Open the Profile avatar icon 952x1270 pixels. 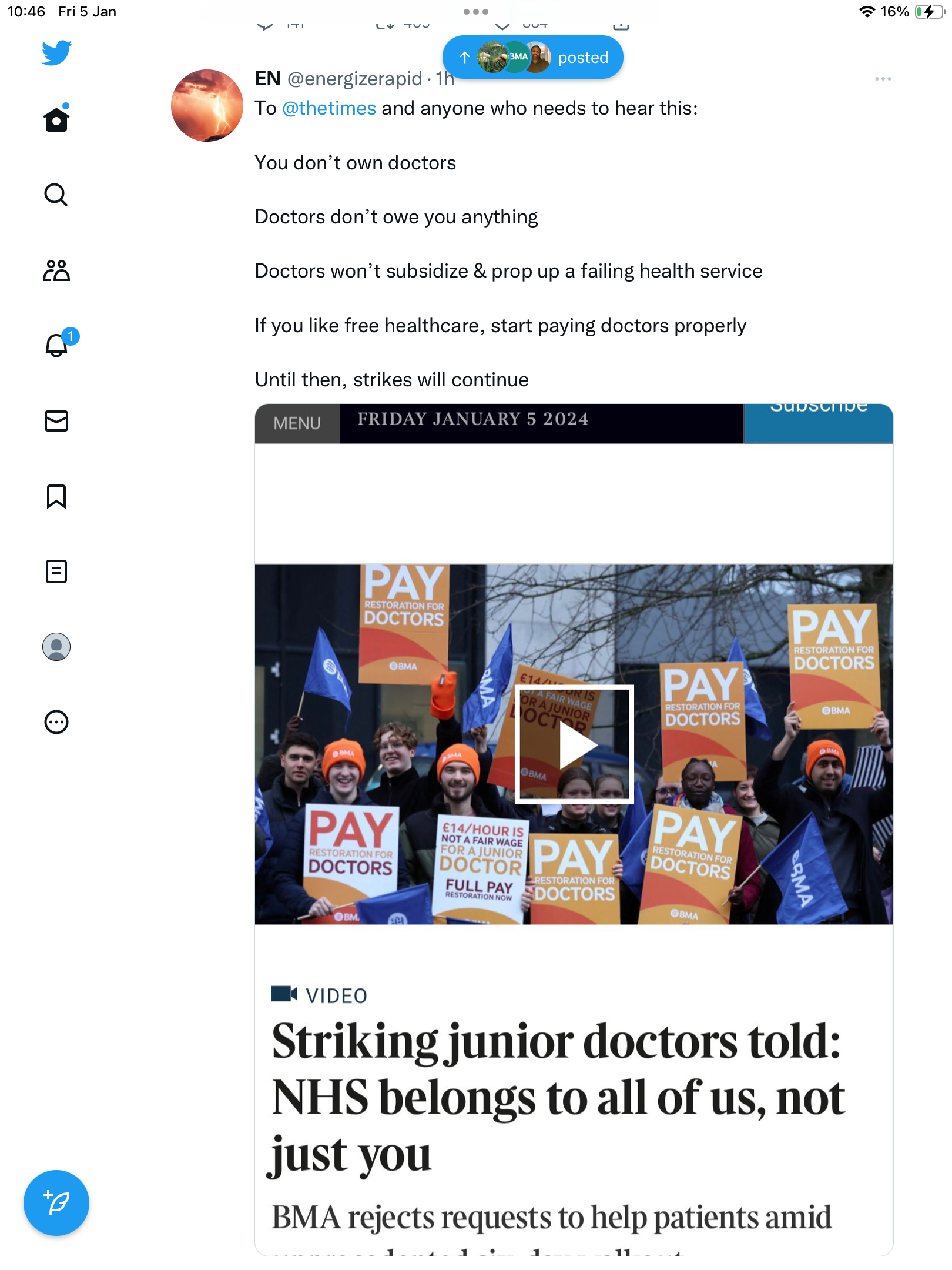click(x=56, y=647)
